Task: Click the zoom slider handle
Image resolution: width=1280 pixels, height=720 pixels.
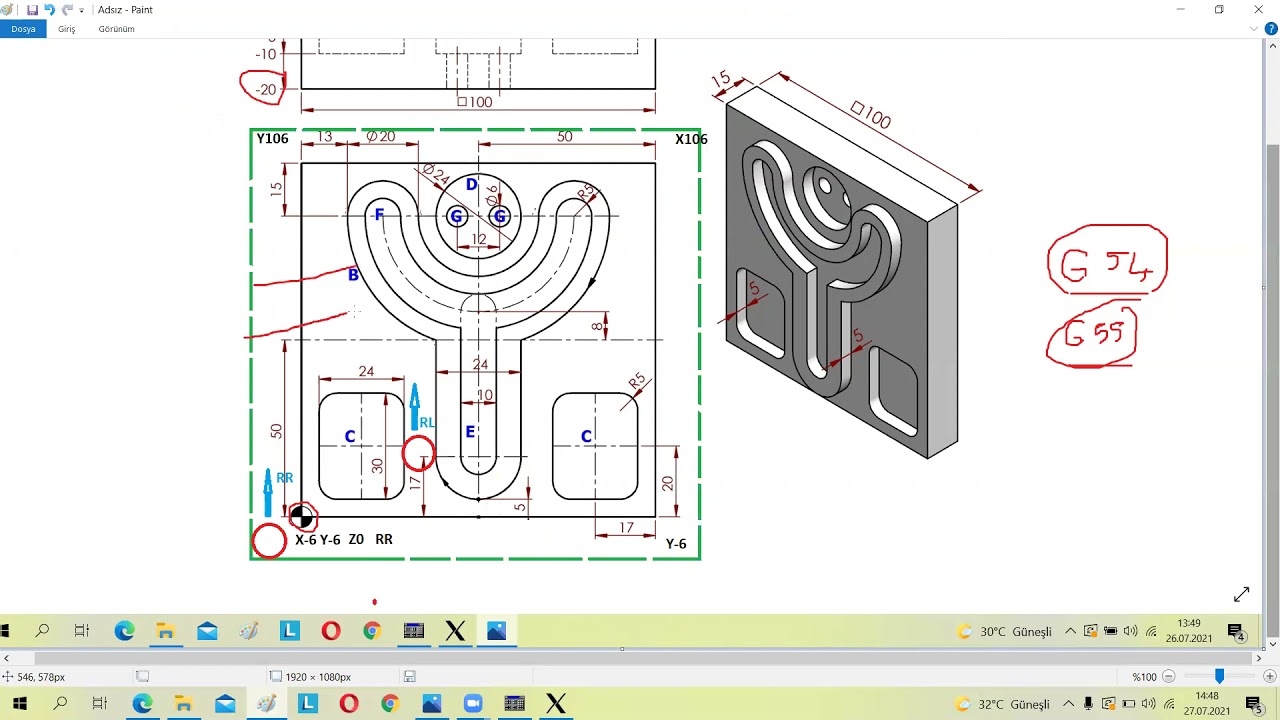Action: click(x=1219, y=677)
